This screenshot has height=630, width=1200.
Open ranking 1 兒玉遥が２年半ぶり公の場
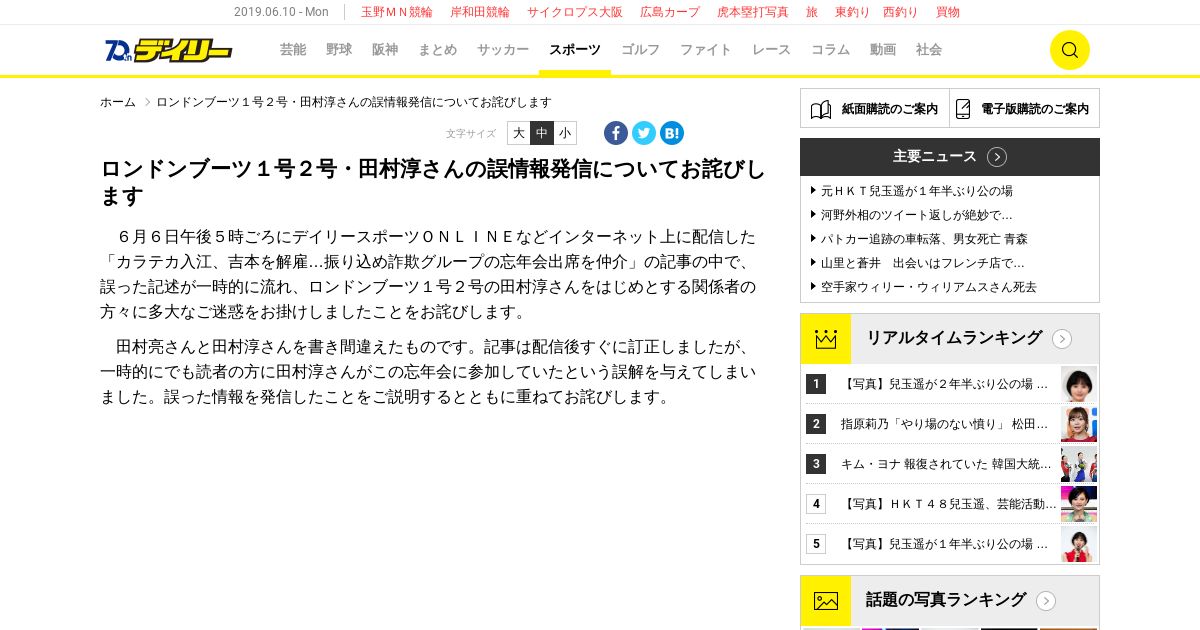click(x=945, y=384)
